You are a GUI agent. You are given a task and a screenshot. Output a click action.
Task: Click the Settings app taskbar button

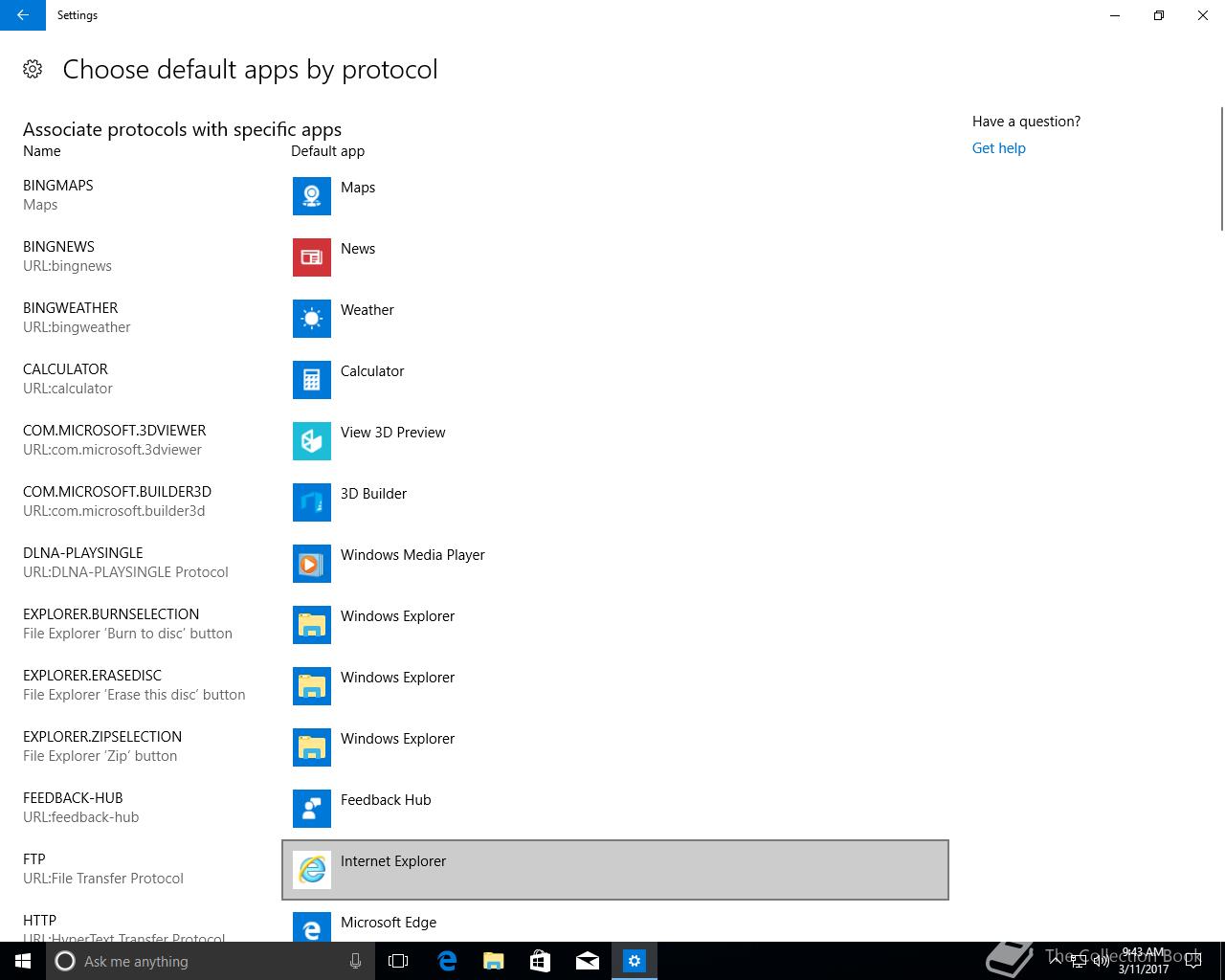coord(635,961)
